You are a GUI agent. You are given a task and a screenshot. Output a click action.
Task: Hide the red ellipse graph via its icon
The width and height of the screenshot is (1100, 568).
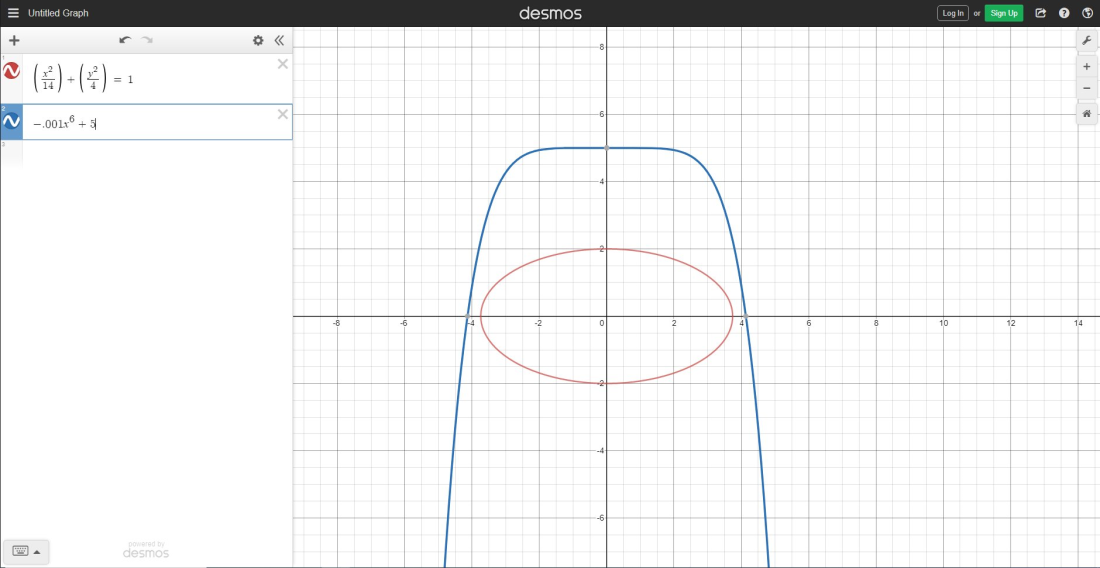(x=11, y=70)
